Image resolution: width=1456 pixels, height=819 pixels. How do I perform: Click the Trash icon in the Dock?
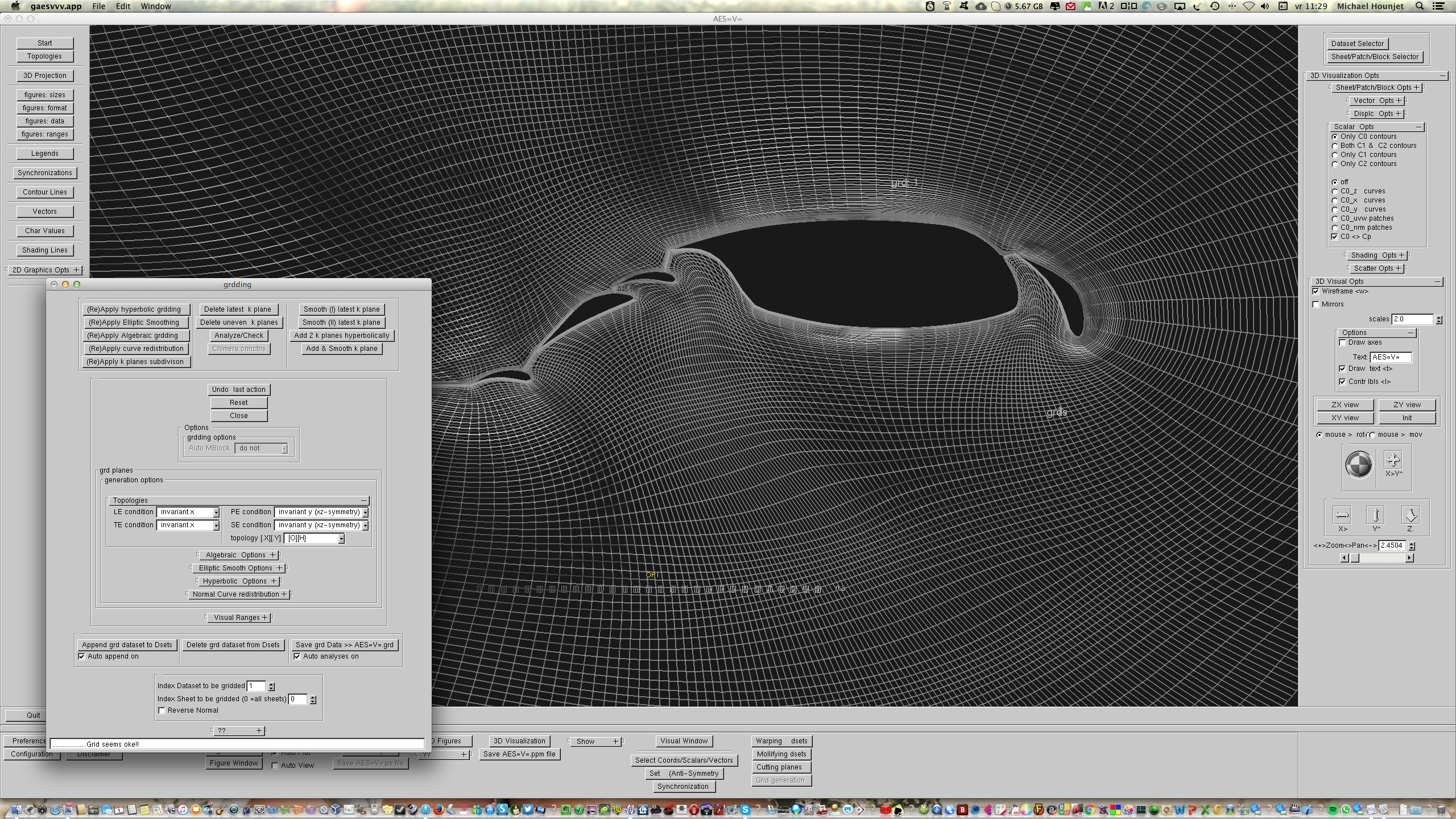(1441, 809)
